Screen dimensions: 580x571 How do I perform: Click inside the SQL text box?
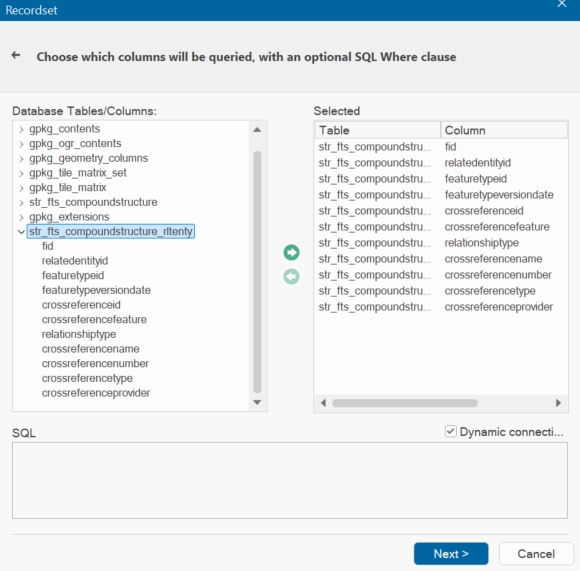290,480
